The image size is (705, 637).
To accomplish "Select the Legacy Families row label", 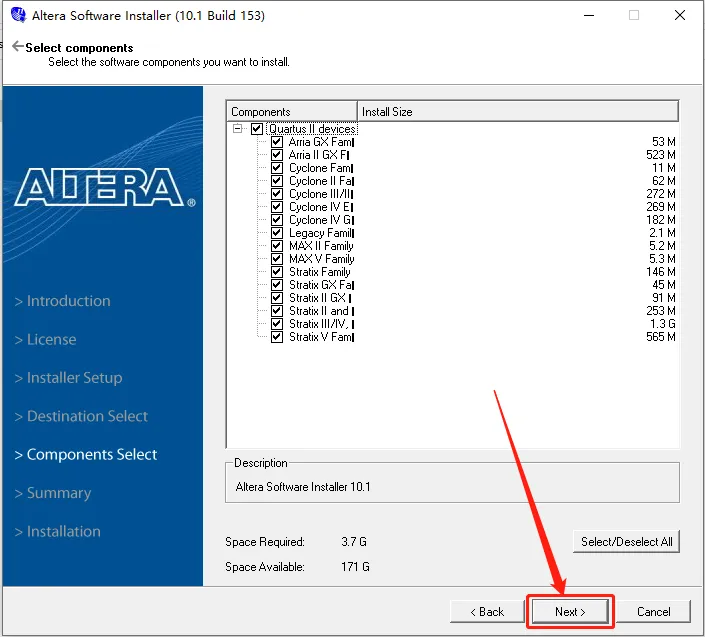I will [321, 233].
